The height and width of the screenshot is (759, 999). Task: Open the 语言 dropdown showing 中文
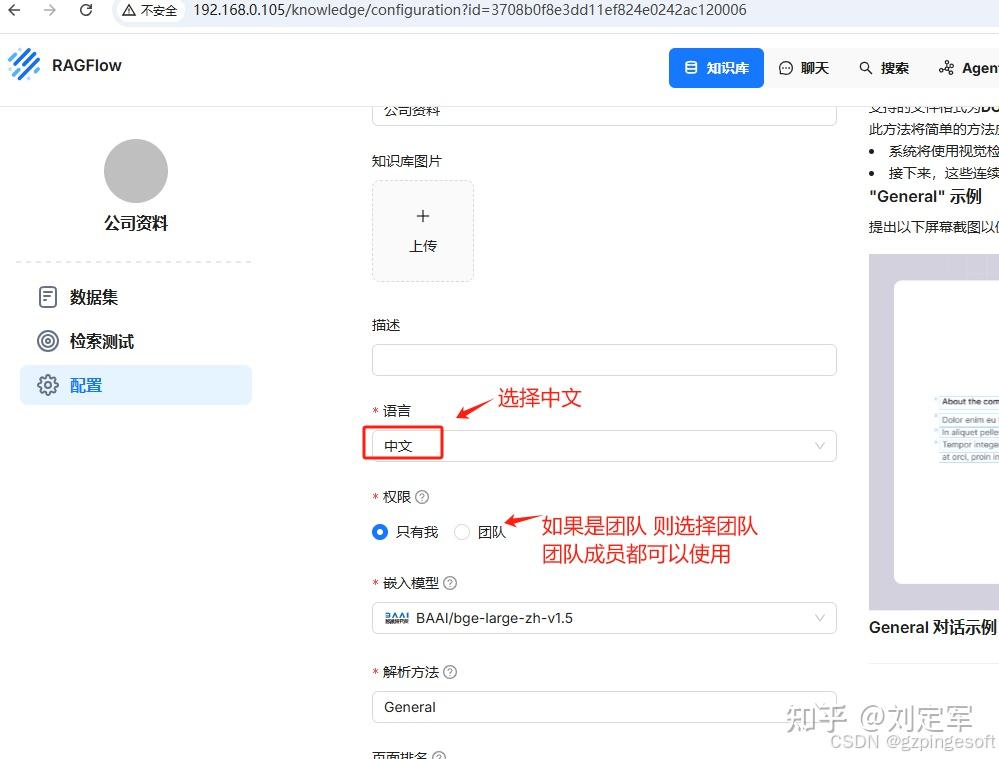603,446
